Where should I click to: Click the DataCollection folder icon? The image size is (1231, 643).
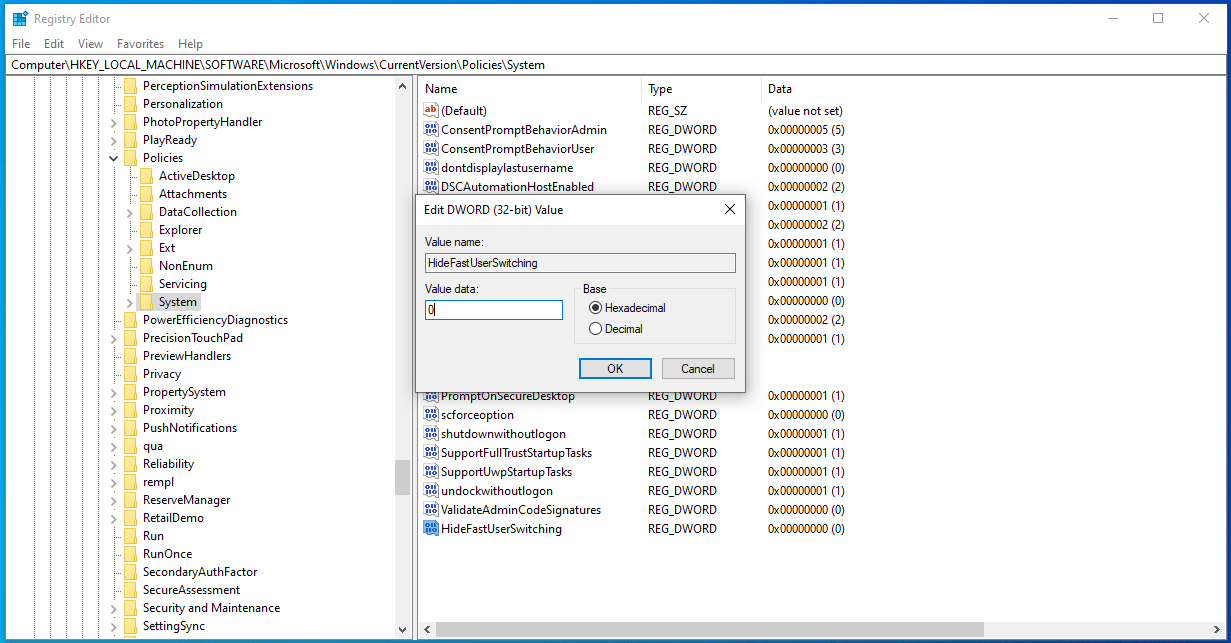(146, 212)
